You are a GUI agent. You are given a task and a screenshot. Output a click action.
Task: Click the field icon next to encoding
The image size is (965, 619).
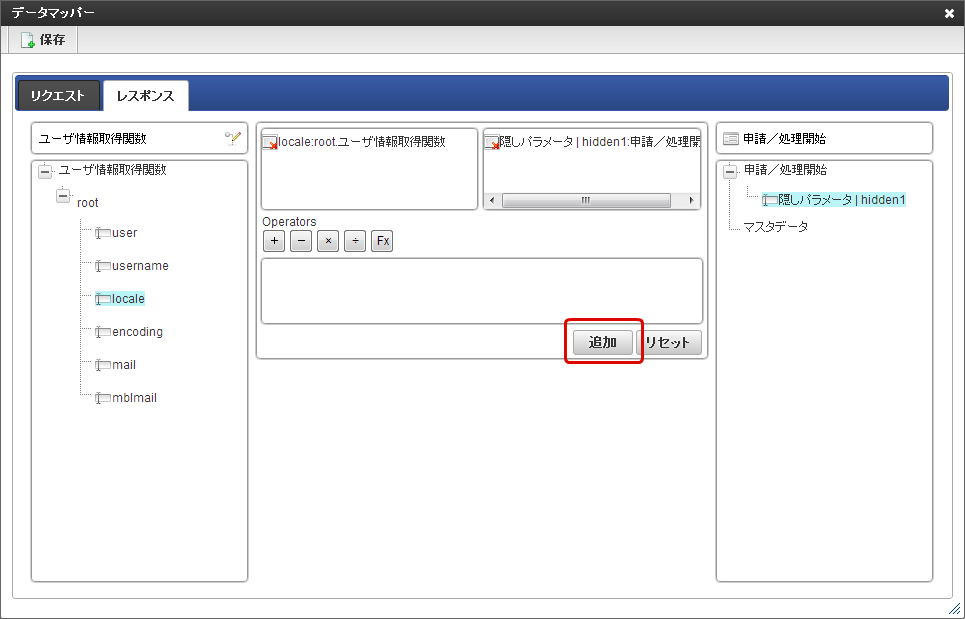[103, 332]
